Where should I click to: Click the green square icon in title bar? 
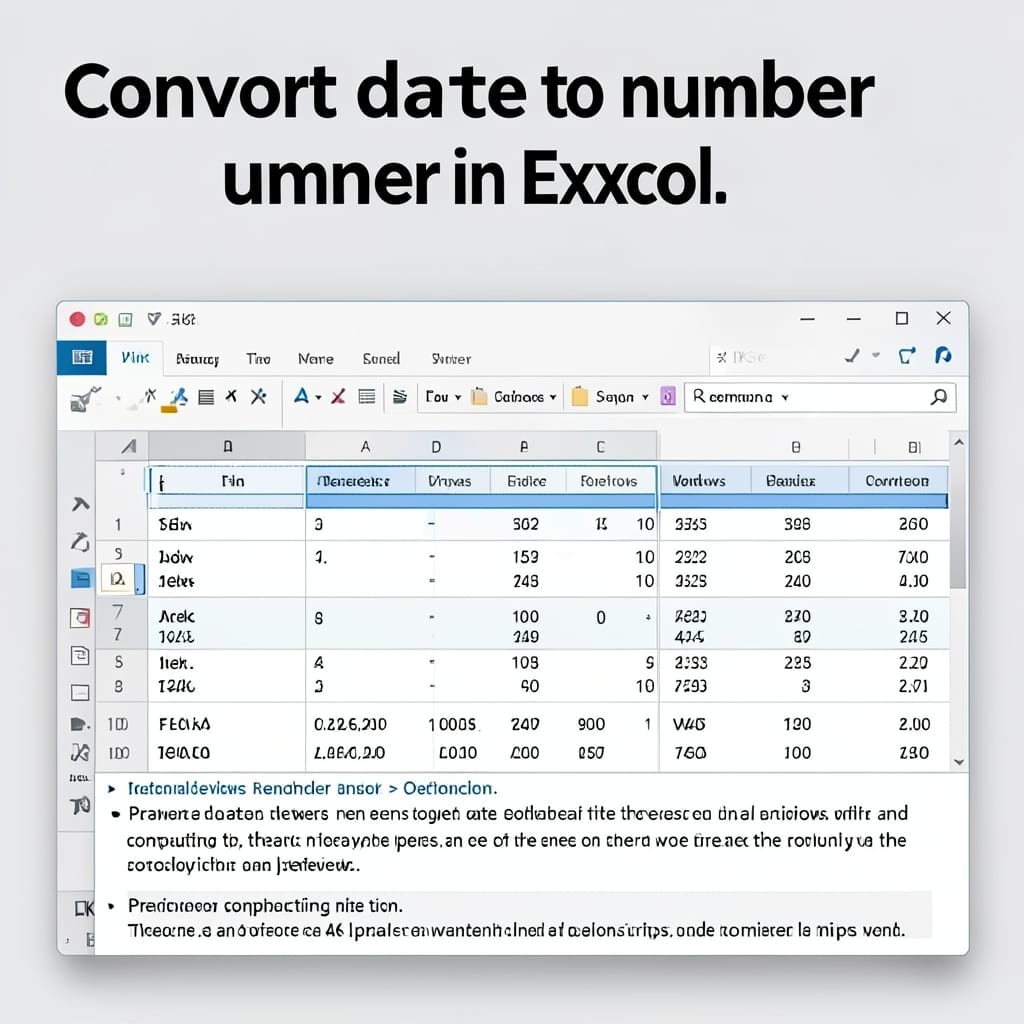125,319
